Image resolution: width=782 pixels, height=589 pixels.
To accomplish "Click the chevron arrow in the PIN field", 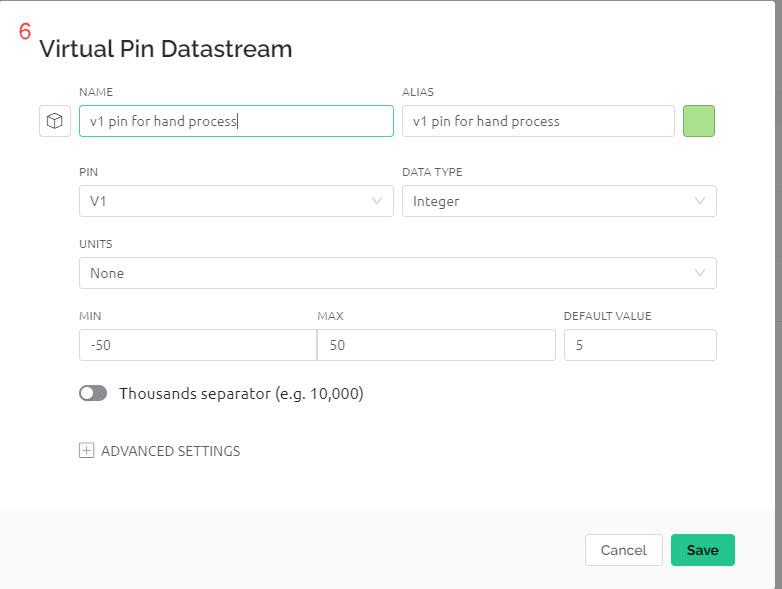I will [377, 201].
